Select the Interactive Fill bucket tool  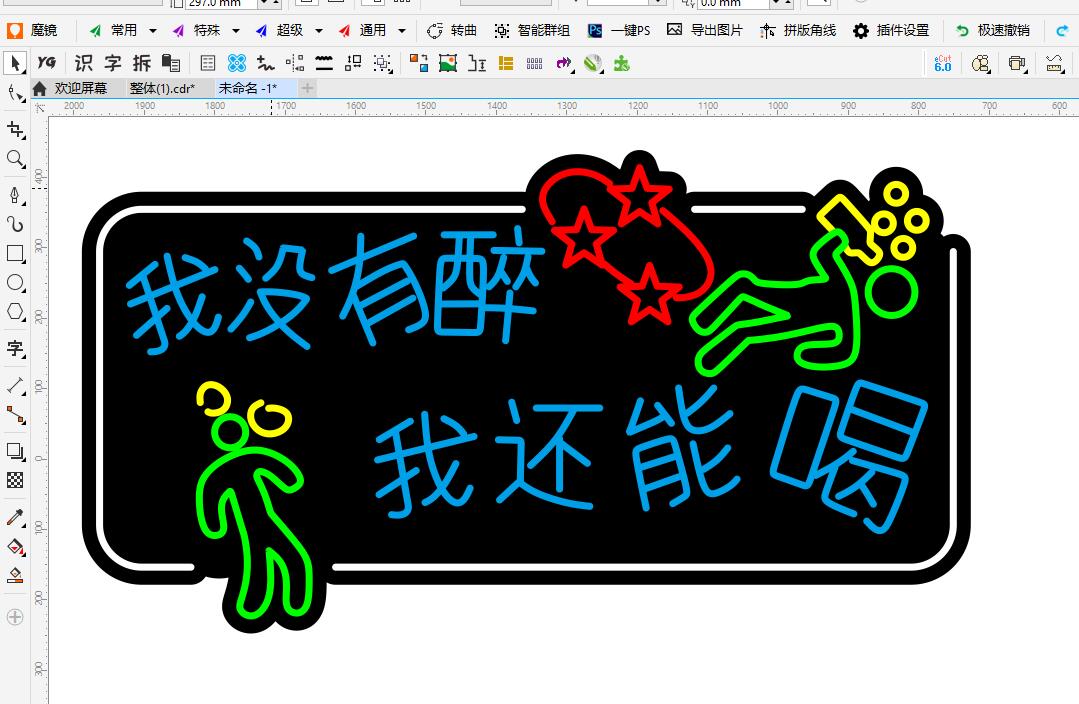[14, 546]
